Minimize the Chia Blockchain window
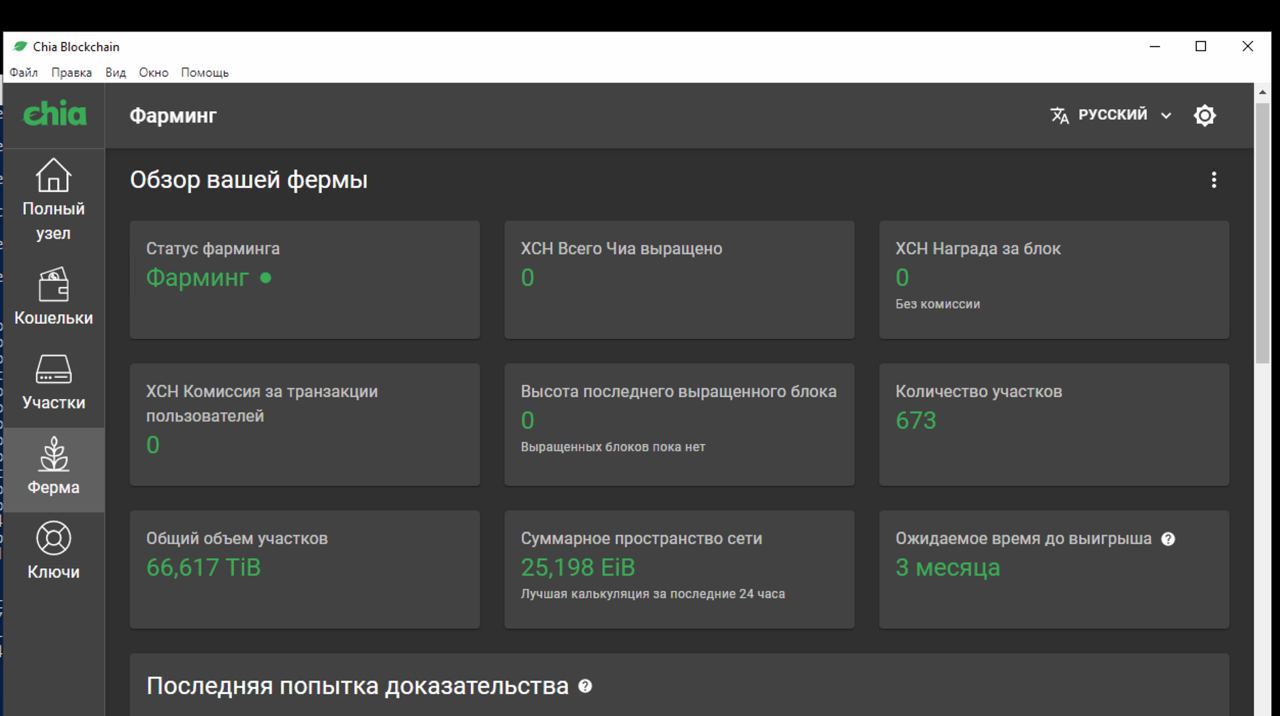 [1155, 46]
